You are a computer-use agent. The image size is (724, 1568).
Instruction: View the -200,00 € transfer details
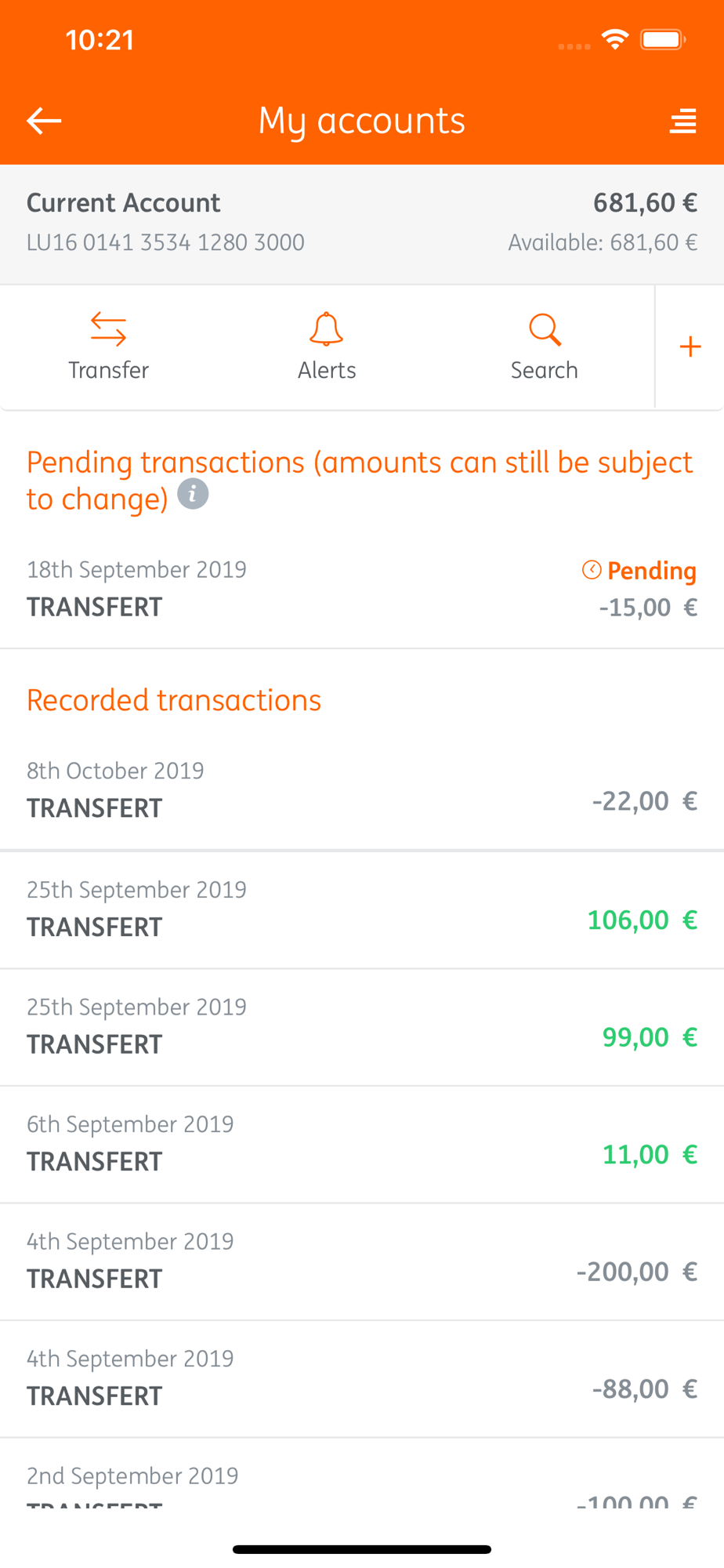pos(362,1261)
